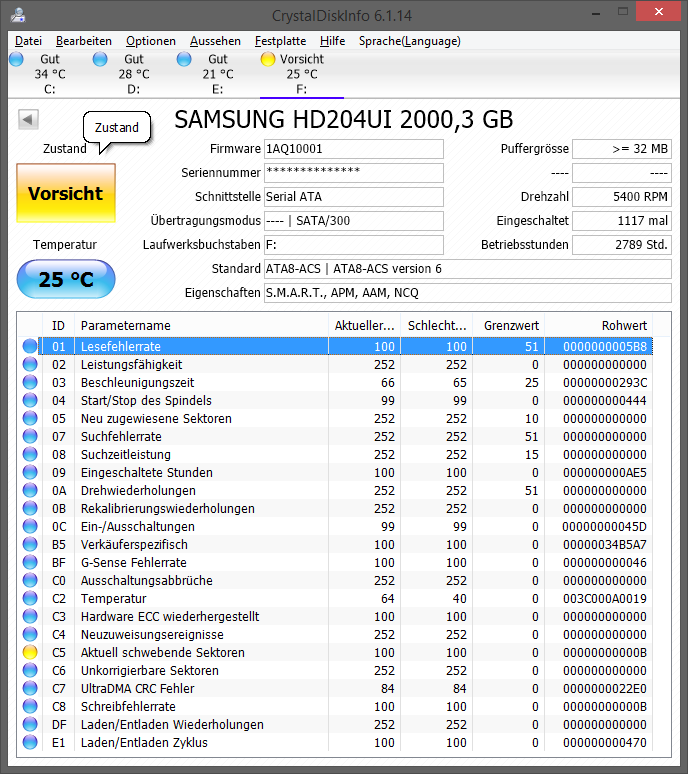
Task: Click the Parametername column header
Action: click(201, 325)
